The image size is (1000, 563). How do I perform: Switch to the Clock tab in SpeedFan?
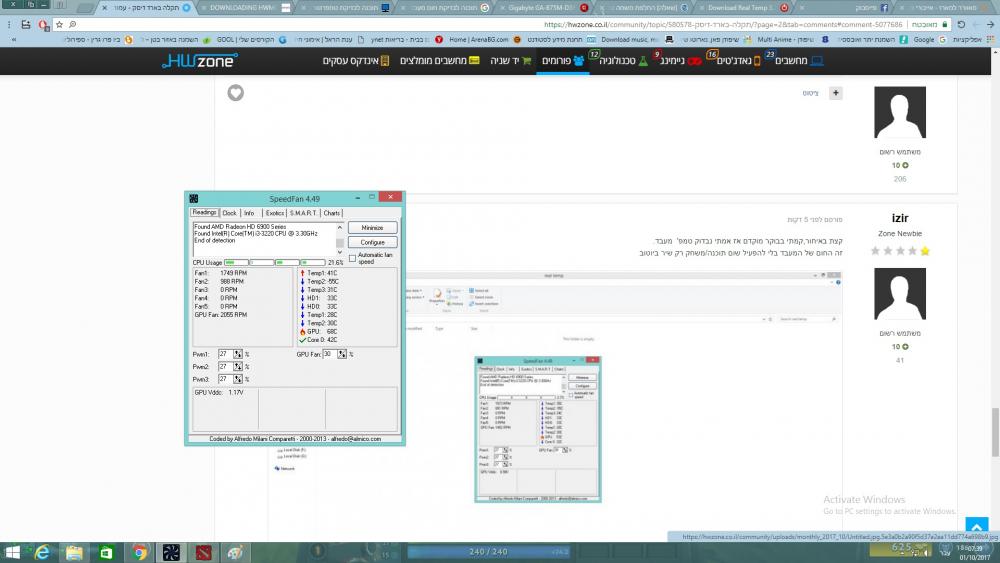point(229,213)
